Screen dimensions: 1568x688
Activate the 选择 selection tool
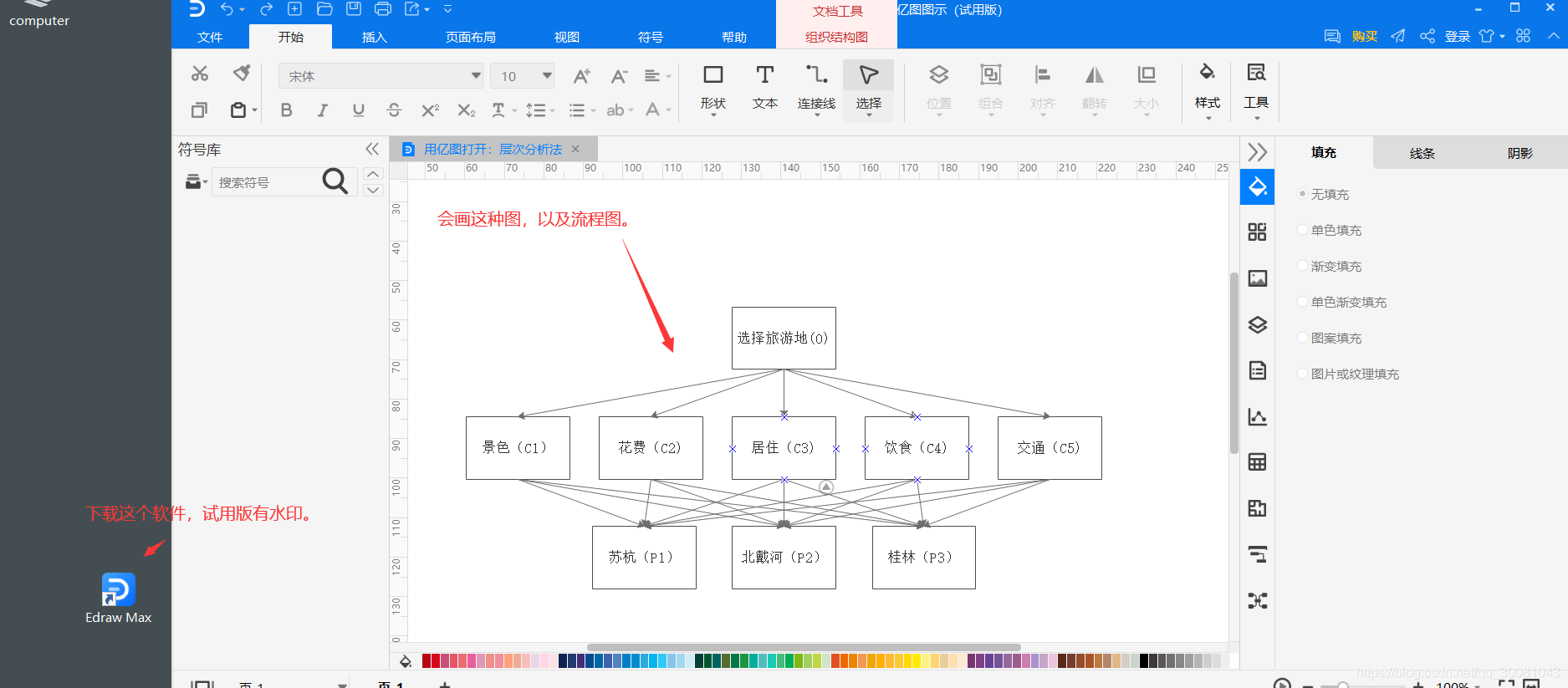(x=869, y=89)
